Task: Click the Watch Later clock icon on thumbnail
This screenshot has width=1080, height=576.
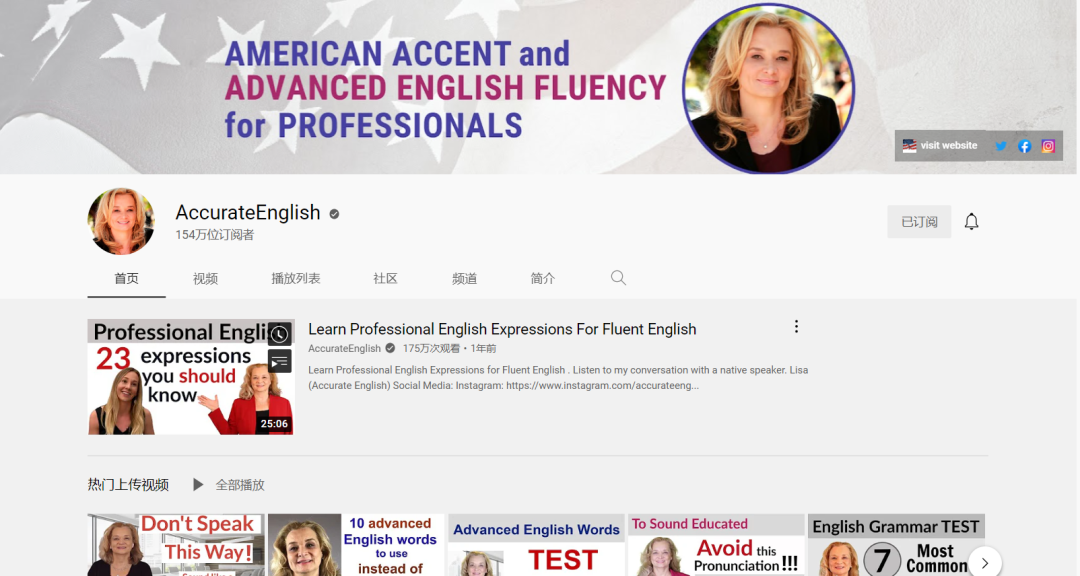Action: (279, 334)
